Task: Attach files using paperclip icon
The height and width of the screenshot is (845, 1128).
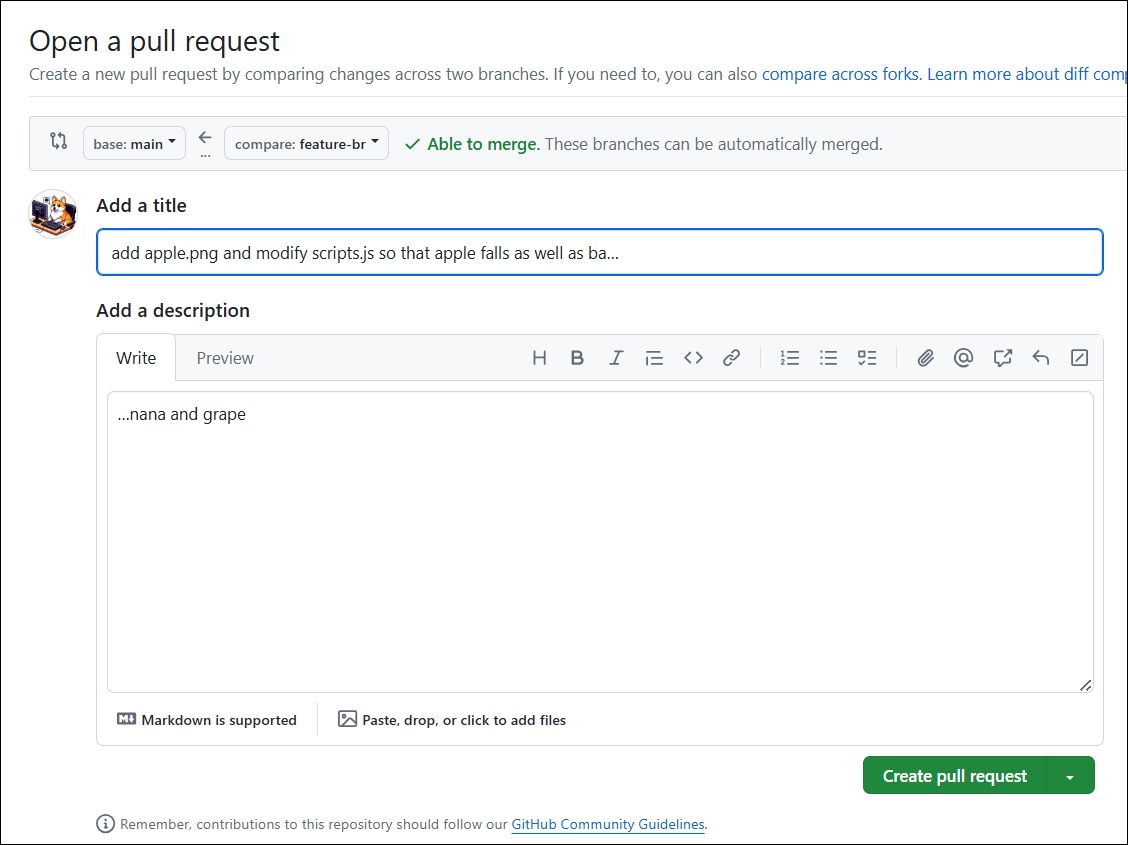Action: point(925,358)
